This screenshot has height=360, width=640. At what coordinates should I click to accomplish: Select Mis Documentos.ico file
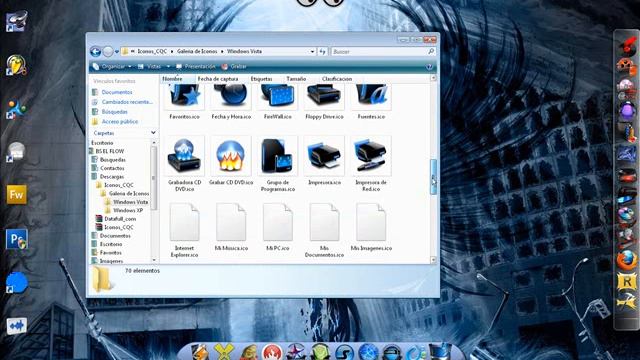pos(324,231)
